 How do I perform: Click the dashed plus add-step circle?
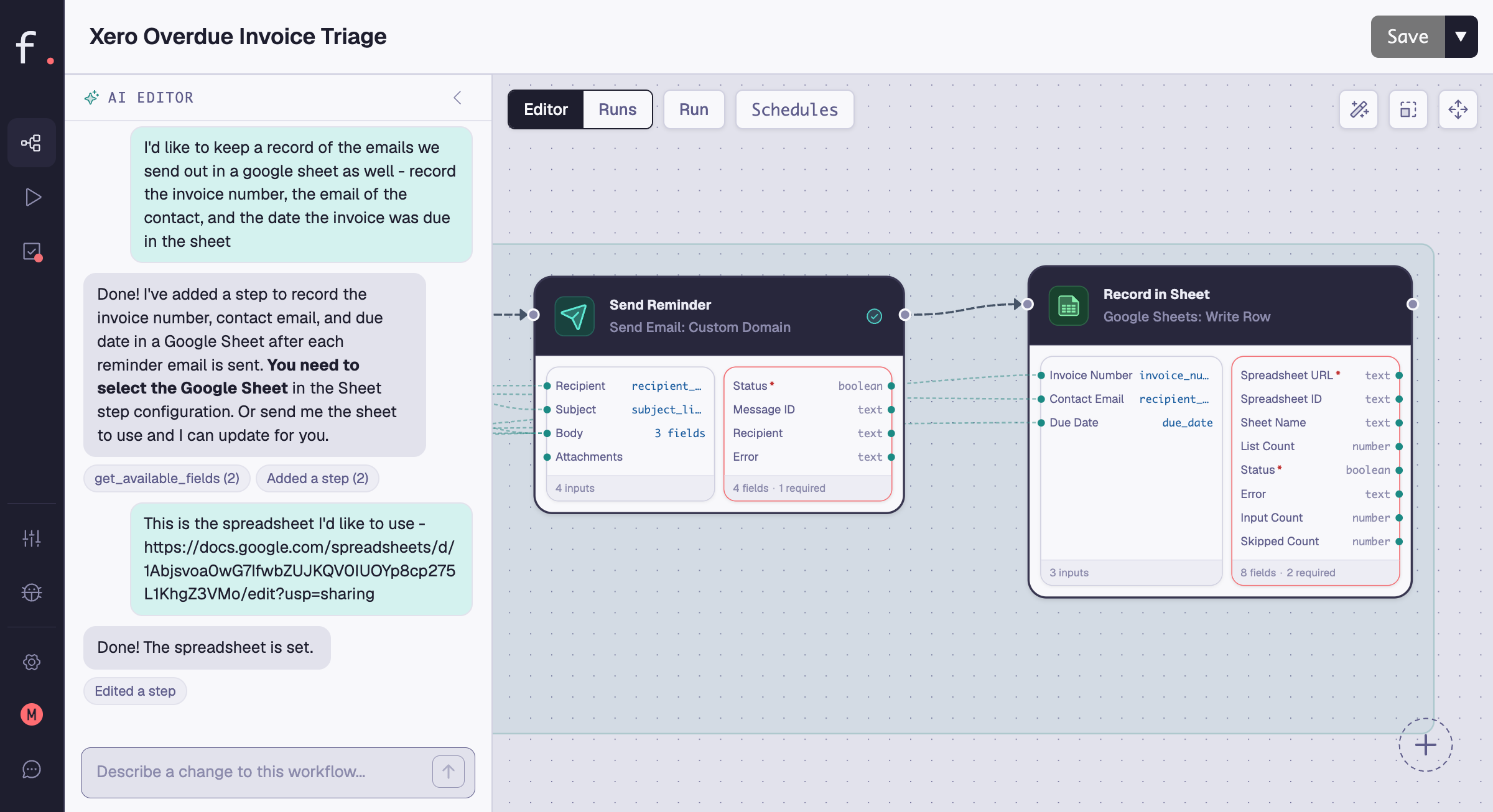(x=1425, y=745)
